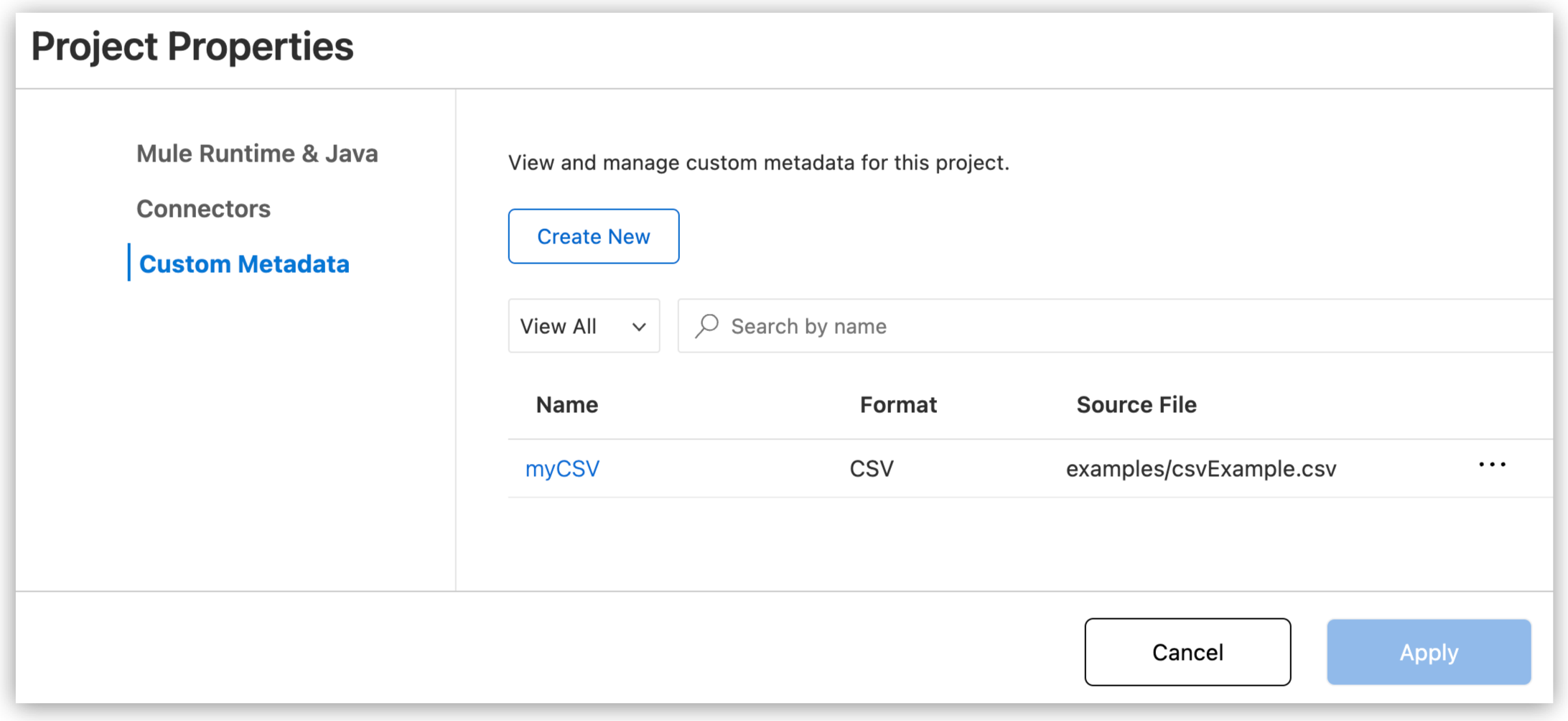The height and width of the screenshot is (721, 1568).
Task: Click the Source File column header
Action: click(1136, 404)
